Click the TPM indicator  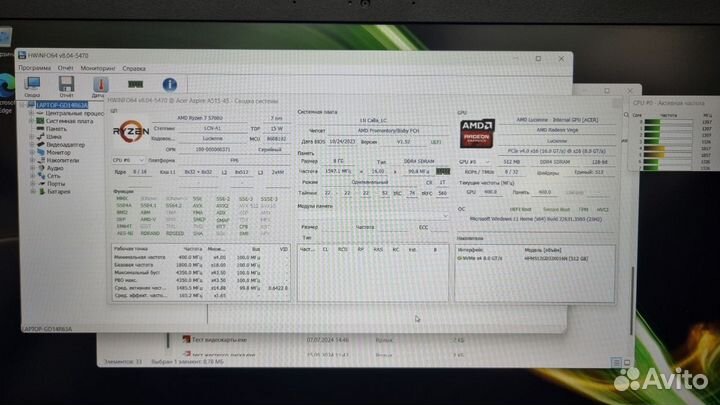(x=583, y=209)
